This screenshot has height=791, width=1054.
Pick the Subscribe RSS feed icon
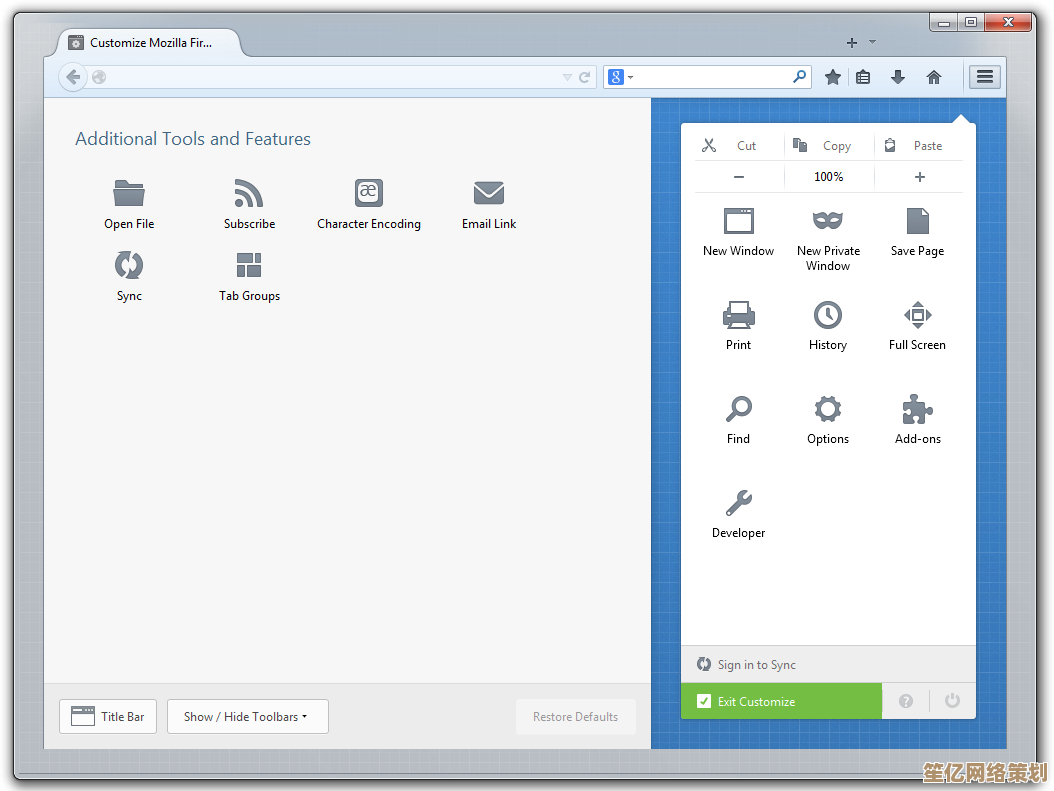point(249,194)
